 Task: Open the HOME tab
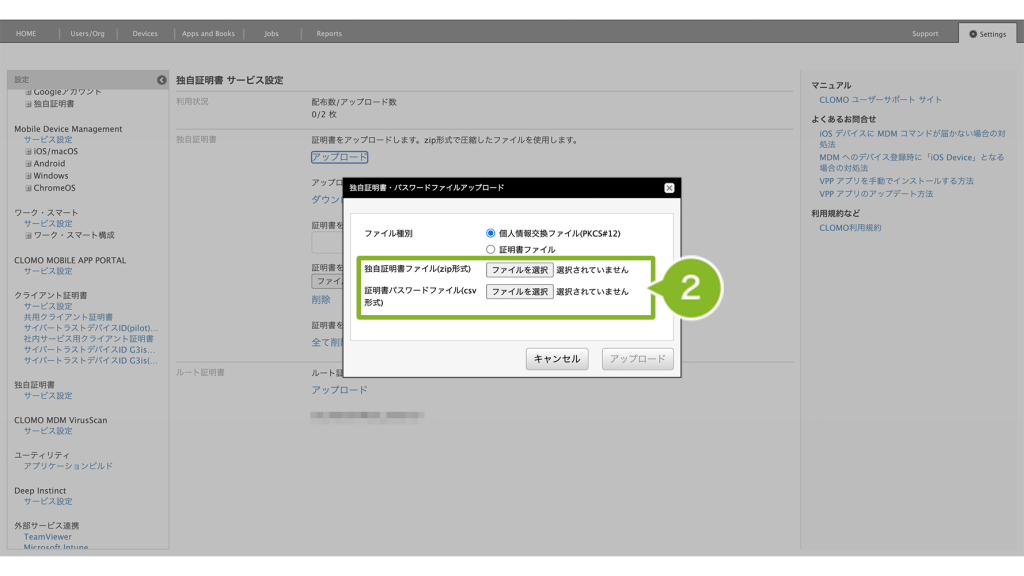coord(26,34)
